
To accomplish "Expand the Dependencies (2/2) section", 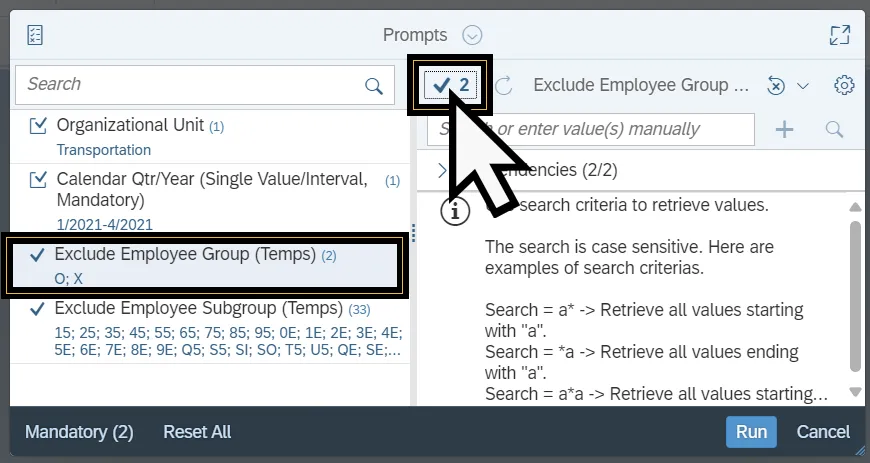I will (442, 170).
